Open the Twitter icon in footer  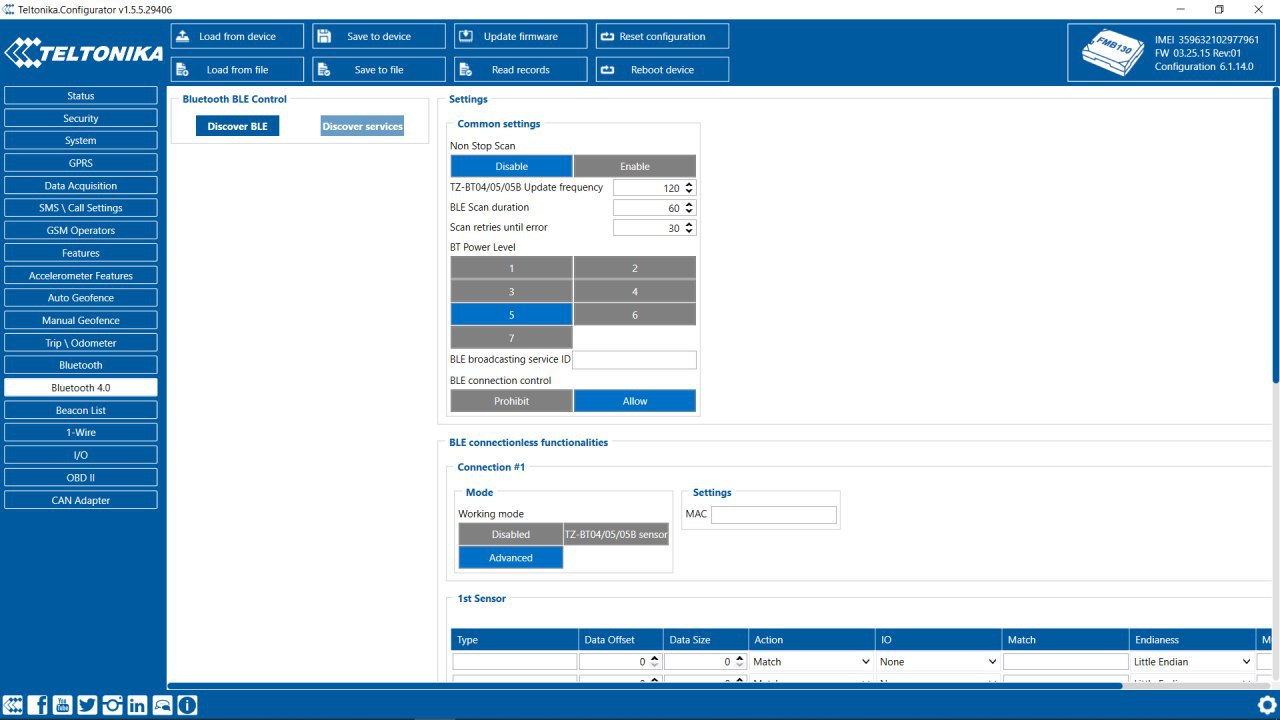coord(88,705)
